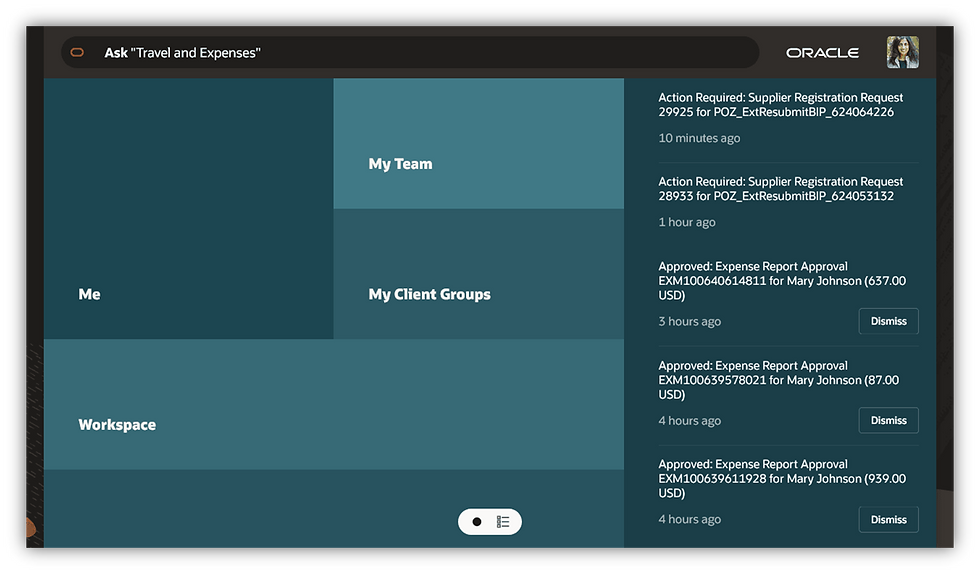Image resolution: width=980 pixels, height=574 pixels.
Task: Open Supplier Registration Request 28933 notification
Action: (x=781, y=189)
